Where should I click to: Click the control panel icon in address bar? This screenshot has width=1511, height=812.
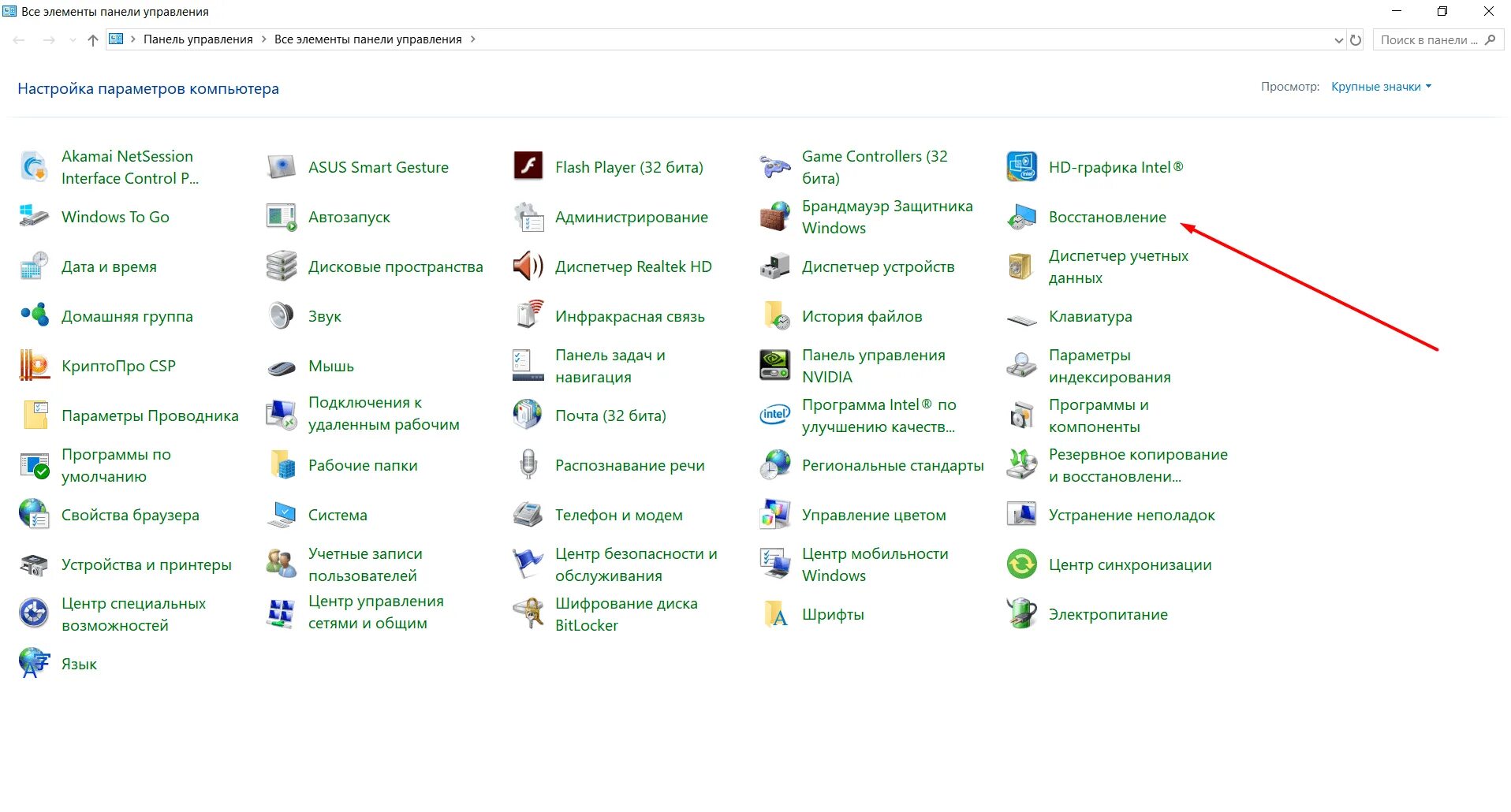pos(116,39)
